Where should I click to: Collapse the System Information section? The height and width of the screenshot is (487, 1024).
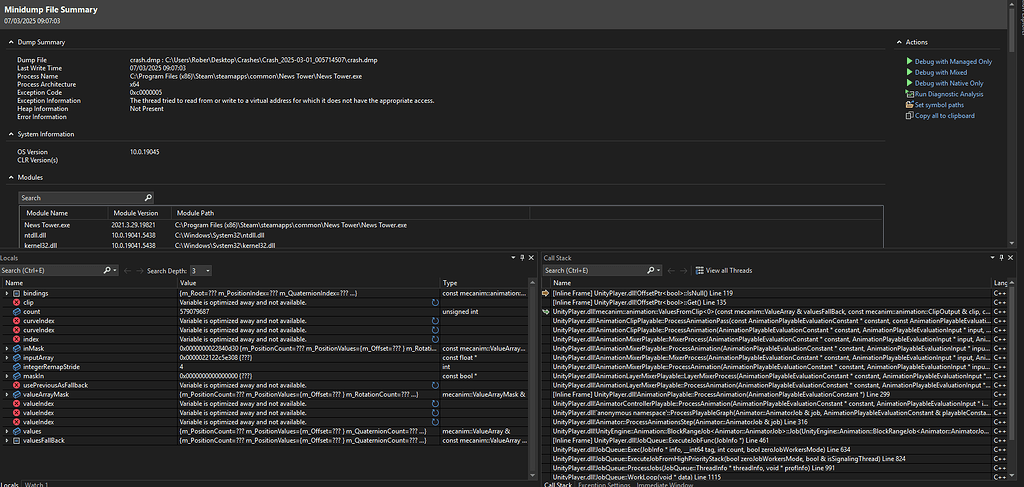(x=10, y=134)
